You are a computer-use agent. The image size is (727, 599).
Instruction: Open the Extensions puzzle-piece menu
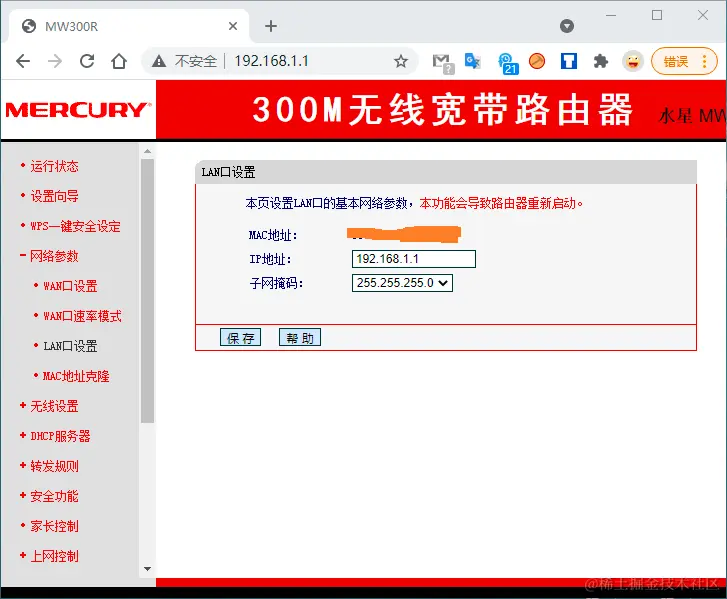point(601,61)
